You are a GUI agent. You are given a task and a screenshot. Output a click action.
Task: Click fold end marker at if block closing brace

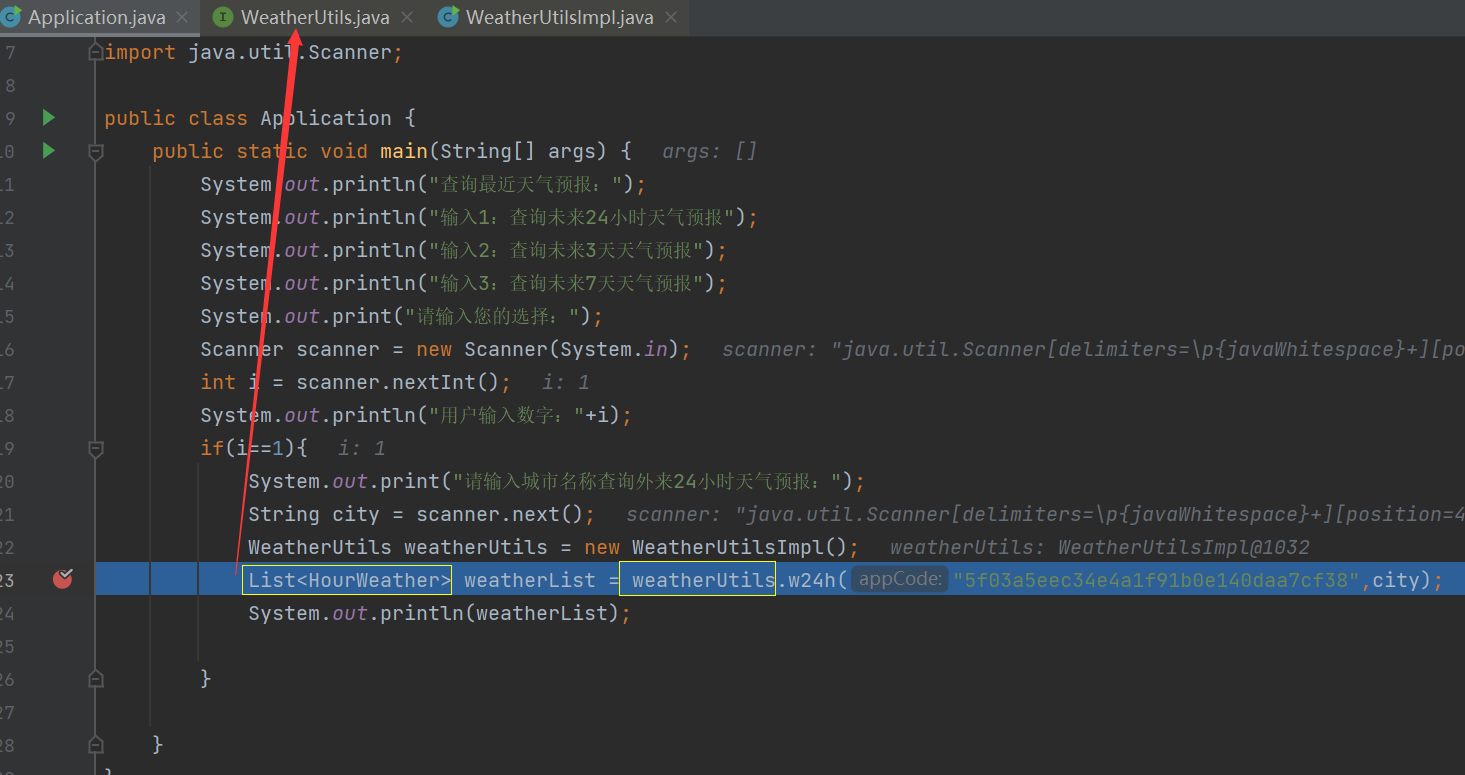[96, 679]
